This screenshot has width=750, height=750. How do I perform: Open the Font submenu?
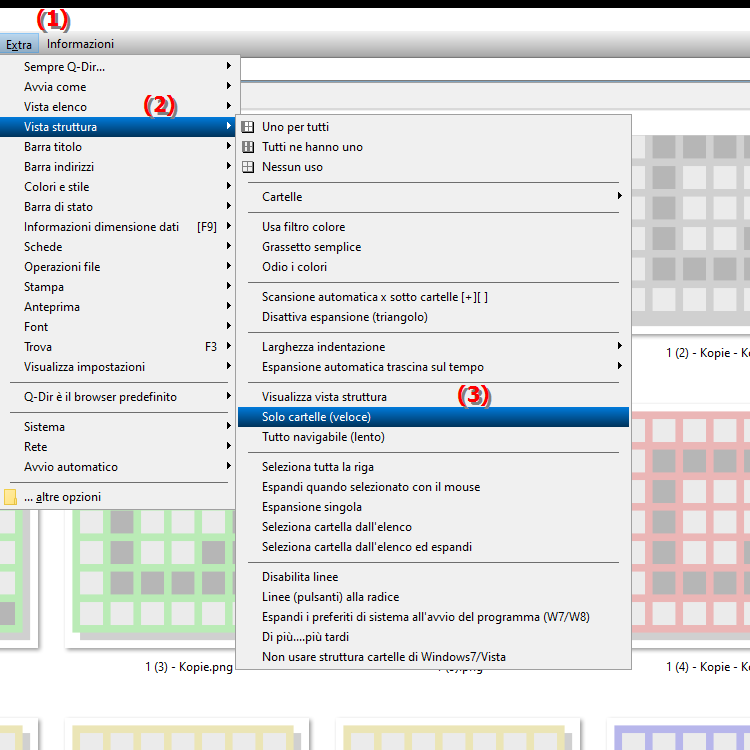coord(118,327)
